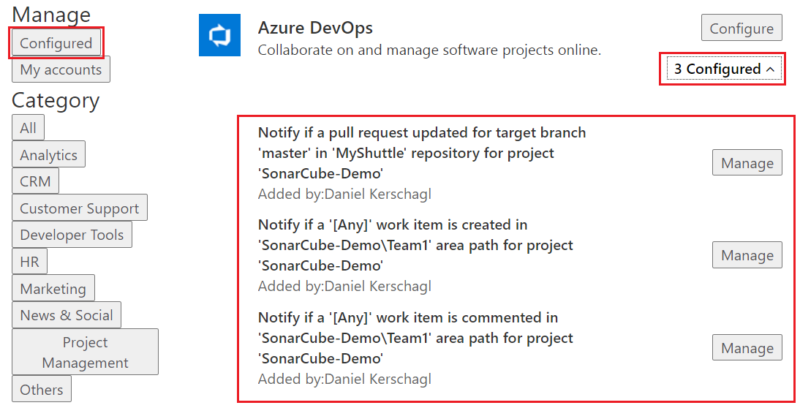The height and width of the screenshot is (408, 800).
Task: Show Project Management connectors
Action: (85, 352)
